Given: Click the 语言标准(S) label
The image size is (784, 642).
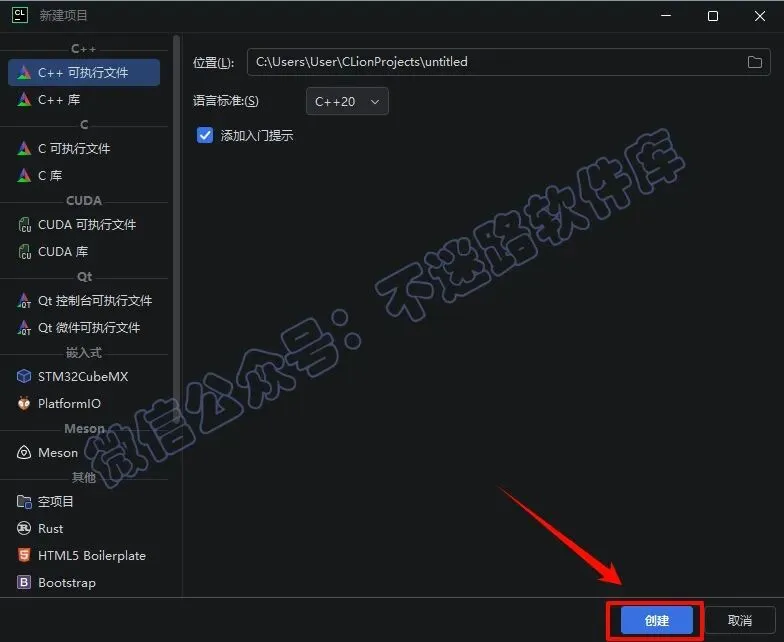Looking at the screenshot, I should pyautogui.click(x=226, y=101).
